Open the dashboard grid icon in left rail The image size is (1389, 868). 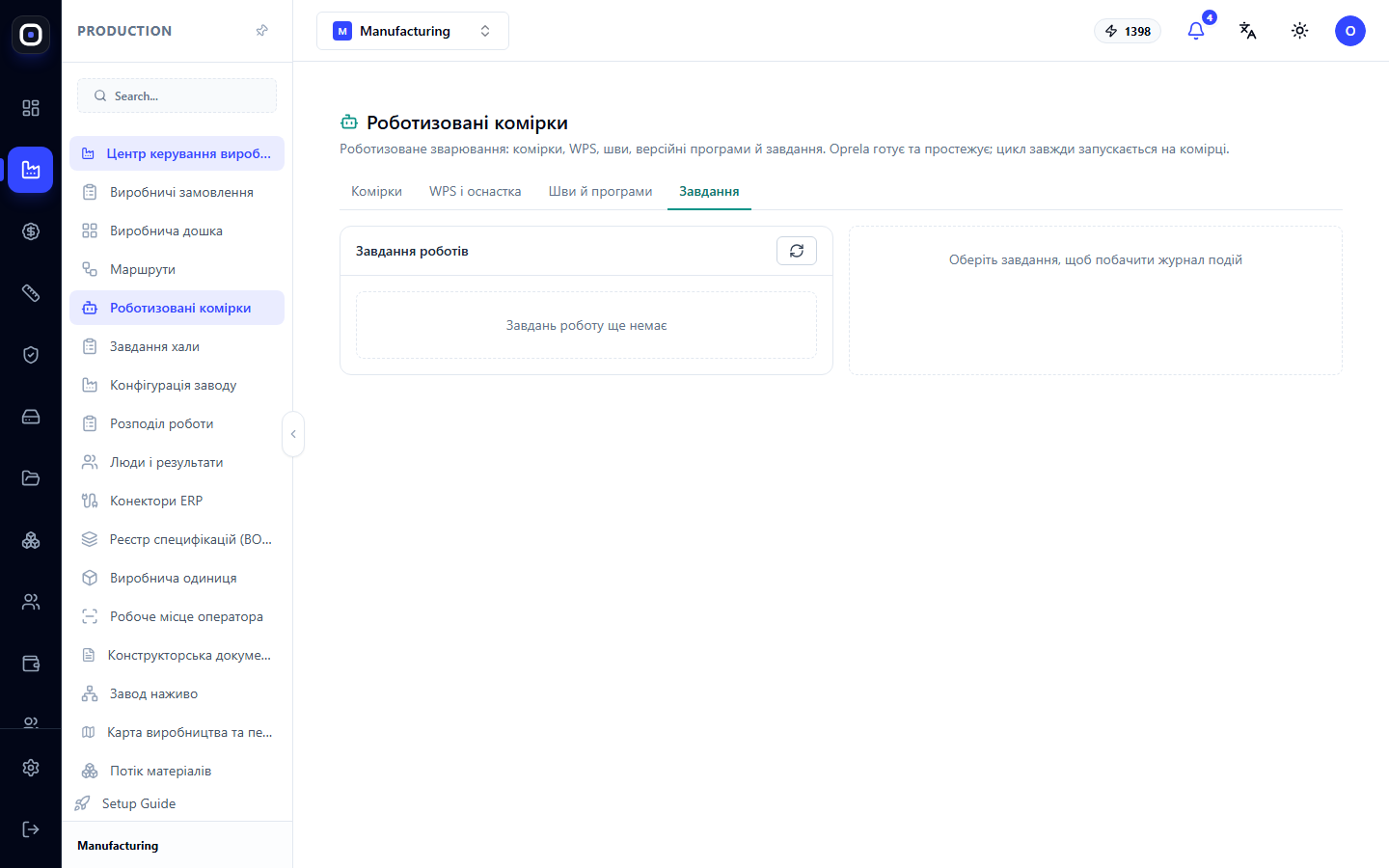click(31, 108)
